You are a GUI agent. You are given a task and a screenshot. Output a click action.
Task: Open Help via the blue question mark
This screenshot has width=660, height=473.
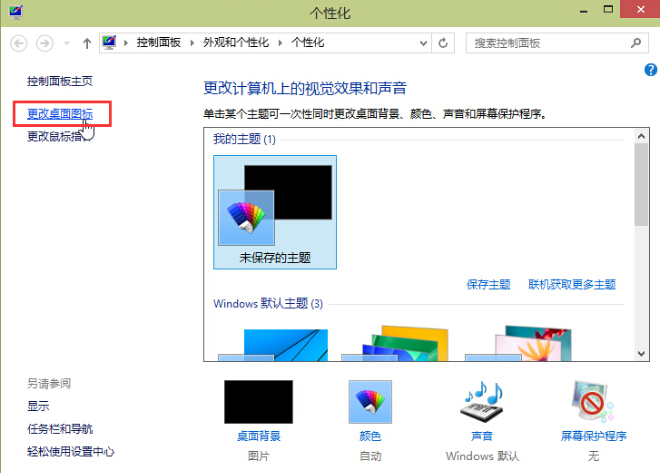650,69
